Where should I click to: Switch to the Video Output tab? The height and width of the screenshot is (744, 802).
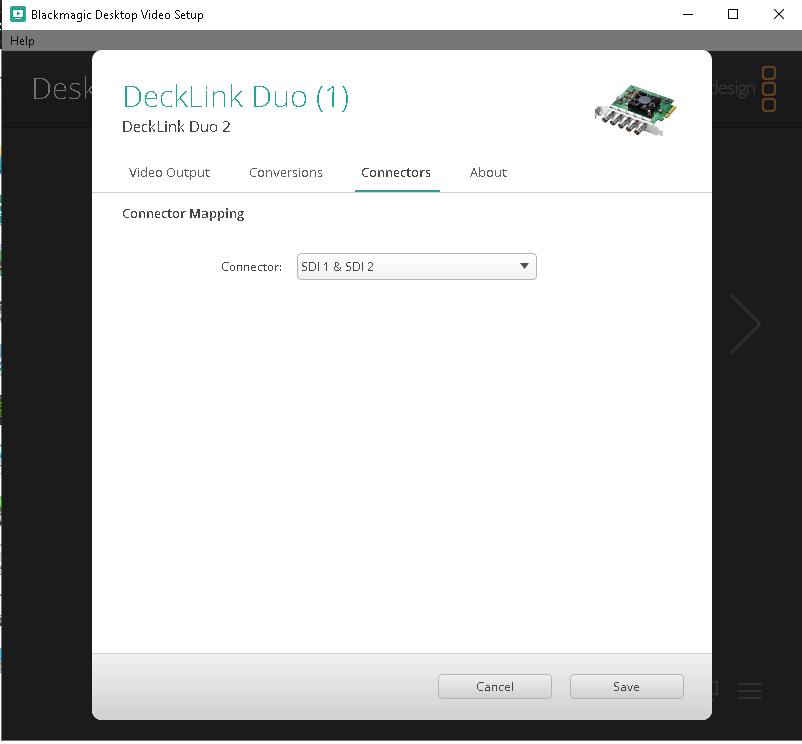169,173
